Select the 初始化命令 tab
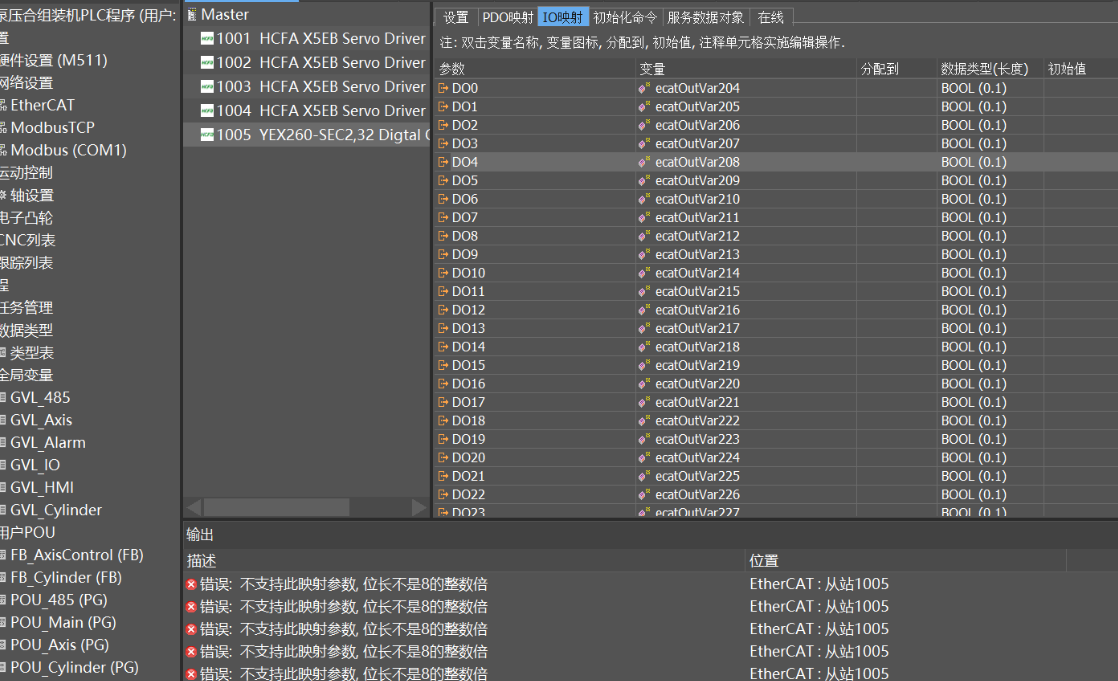 click(625, 17)
